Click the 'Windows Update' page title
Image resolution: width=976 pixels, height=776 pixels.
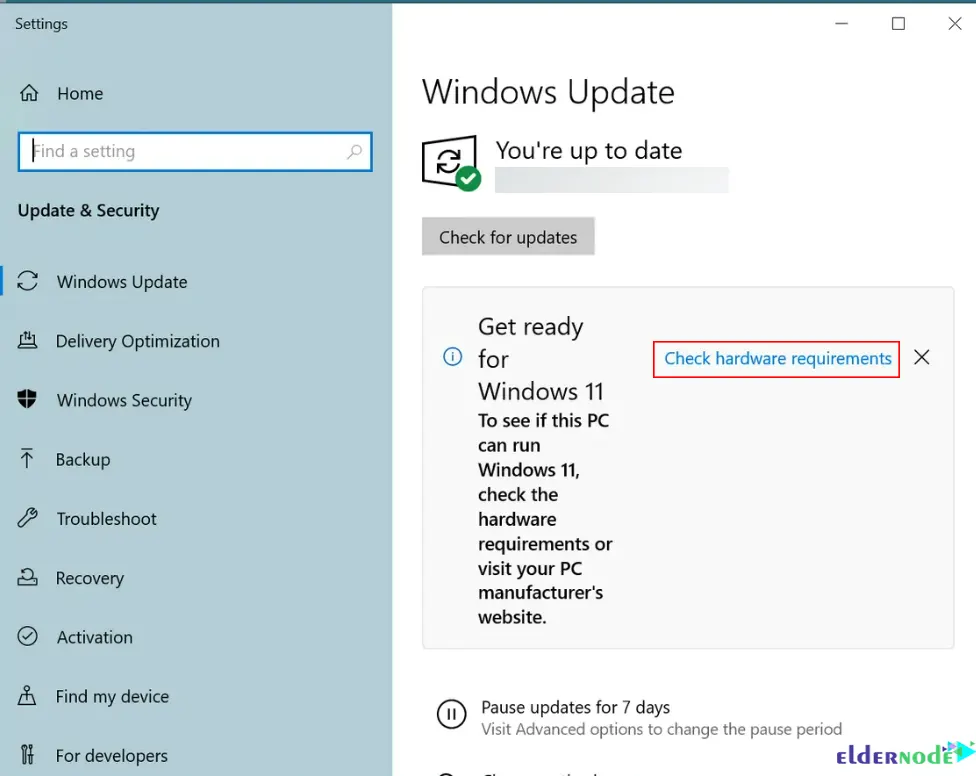(x=548, y=92)
